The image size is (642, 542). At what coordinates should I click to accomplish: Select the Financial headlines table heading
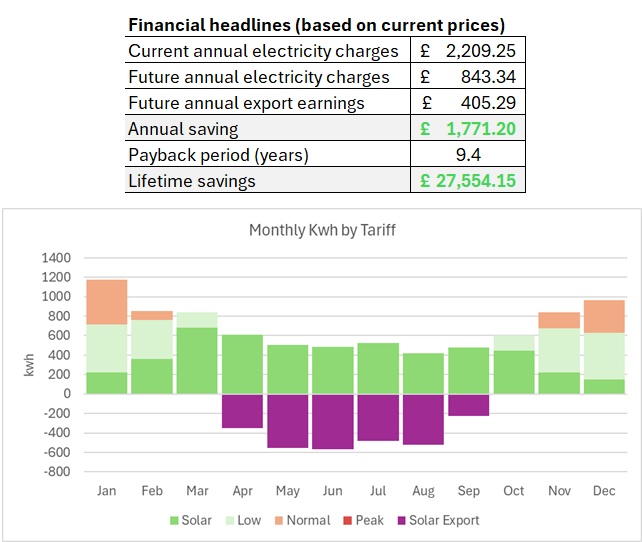(316, 25)
